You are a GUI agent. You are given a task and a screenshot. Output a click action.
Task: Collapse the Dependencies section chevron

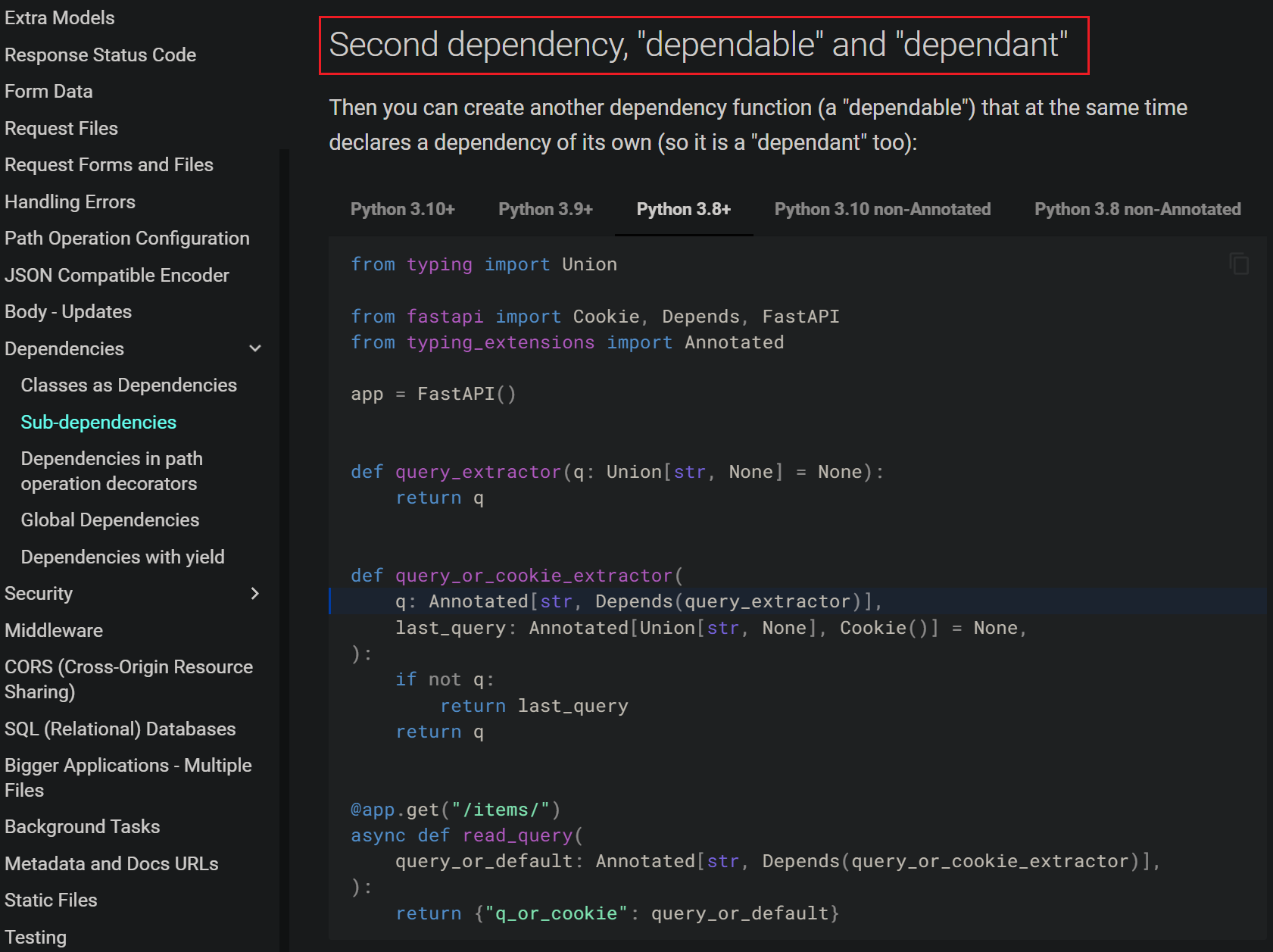click(x=255, y=348)
